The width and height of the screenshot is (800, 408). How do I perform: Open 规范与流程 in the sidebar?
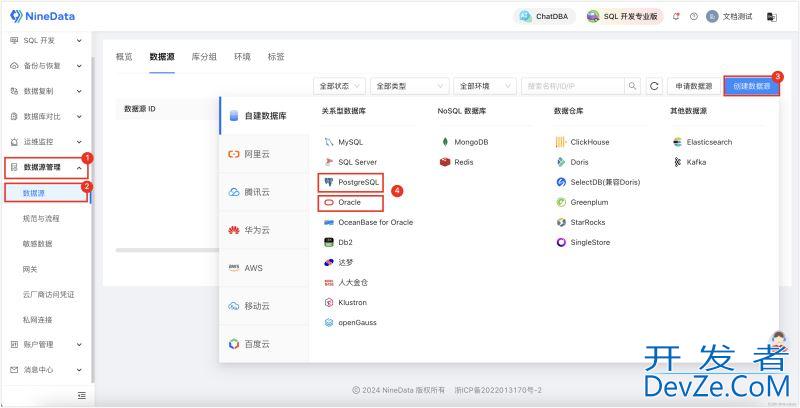point(41,218)
